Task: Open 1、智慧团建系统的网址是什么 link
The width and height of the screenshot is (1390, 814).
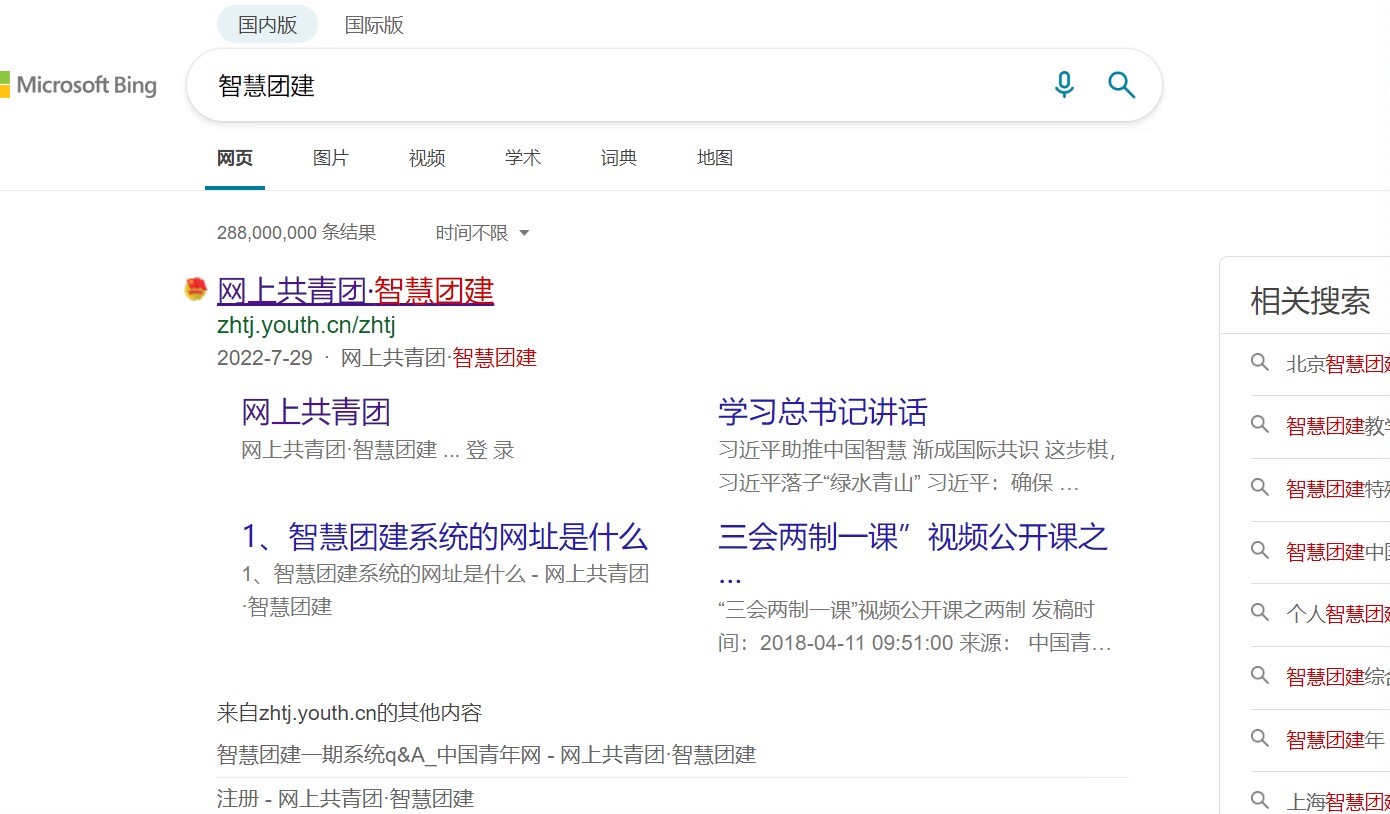Action: (x=444, y=537)
